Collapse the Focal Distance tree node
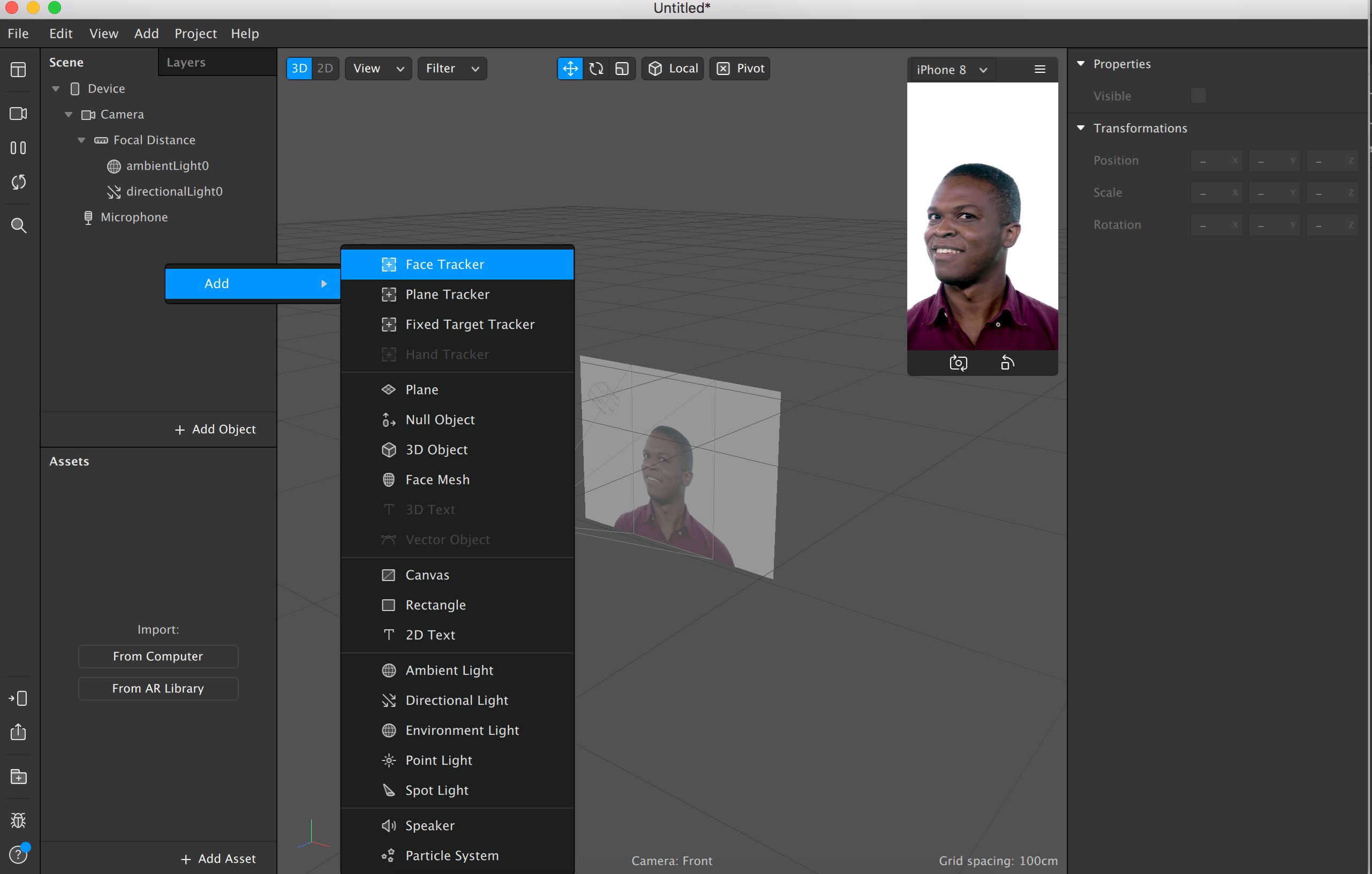This screenshot has width=1372, height=874. 81,140
